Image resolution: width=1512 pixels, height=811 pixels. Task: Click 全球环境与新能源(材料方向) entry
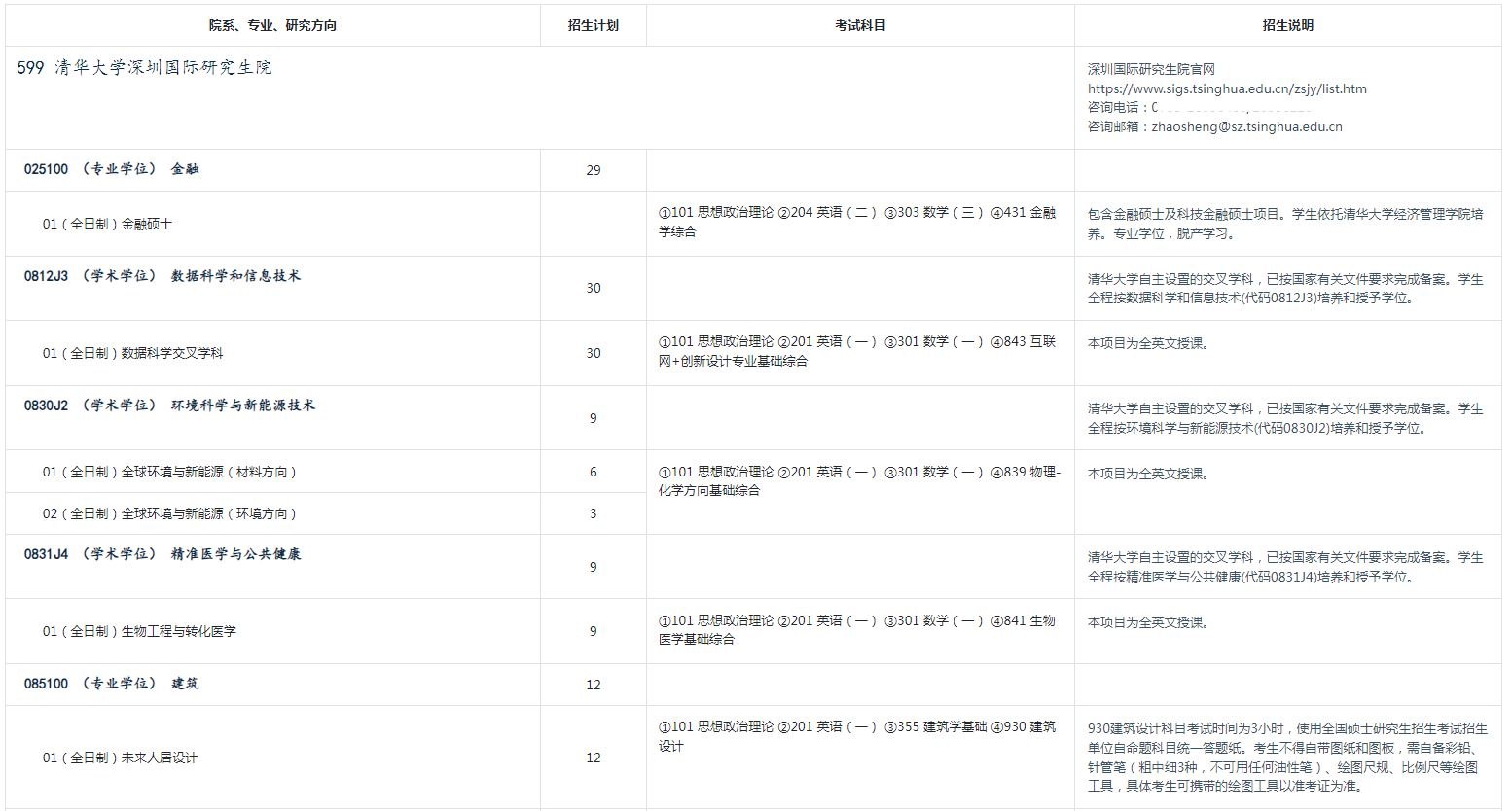[x=168, y=472]
